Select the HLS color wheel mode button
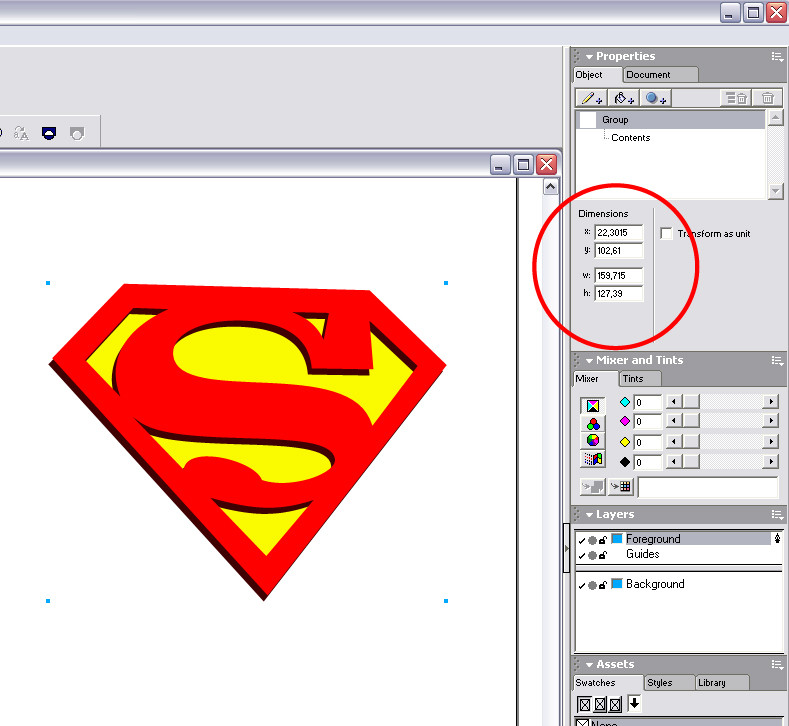This screenshot has height=726, width=789. point(593,441)
